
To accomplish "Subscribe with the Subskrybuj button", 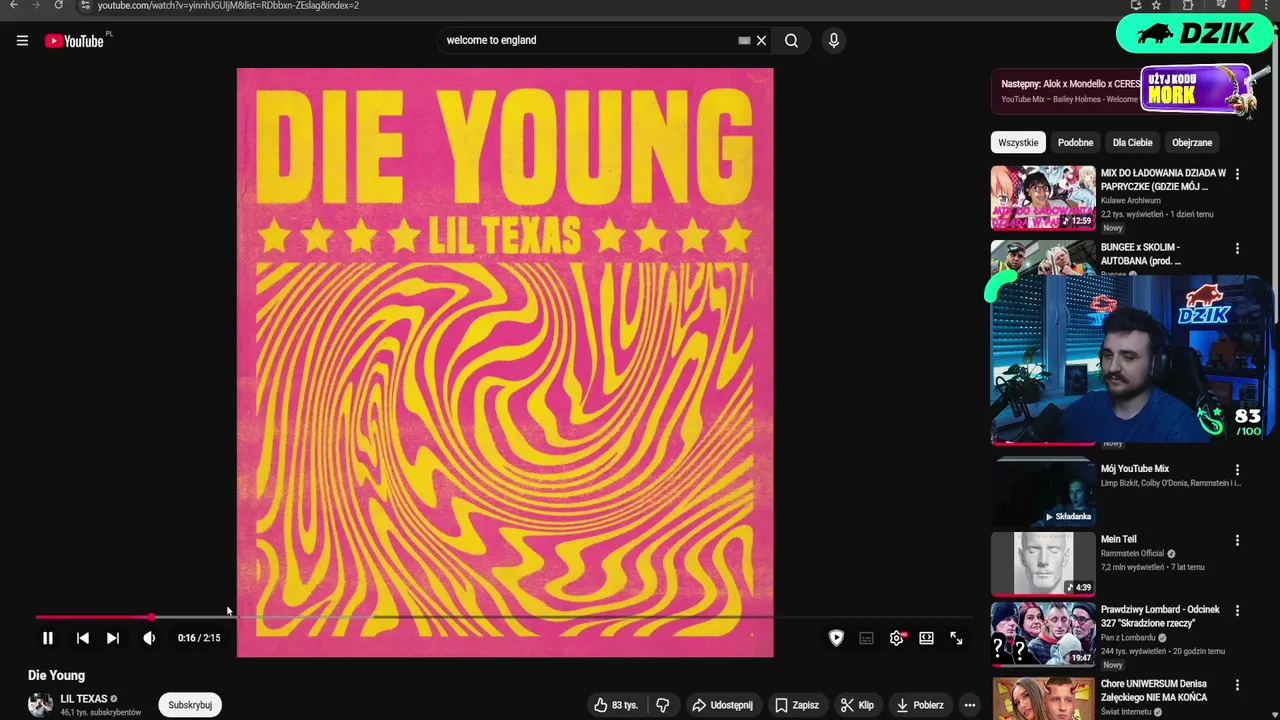I will coord(190,705).
